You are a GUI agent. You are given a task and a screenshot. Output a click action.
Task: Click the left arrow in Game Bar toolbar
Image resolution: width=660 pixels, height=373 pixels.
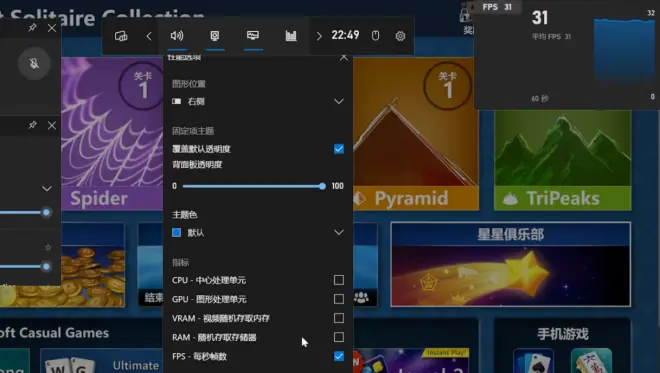pyautogui.click(x=149, y=36)
